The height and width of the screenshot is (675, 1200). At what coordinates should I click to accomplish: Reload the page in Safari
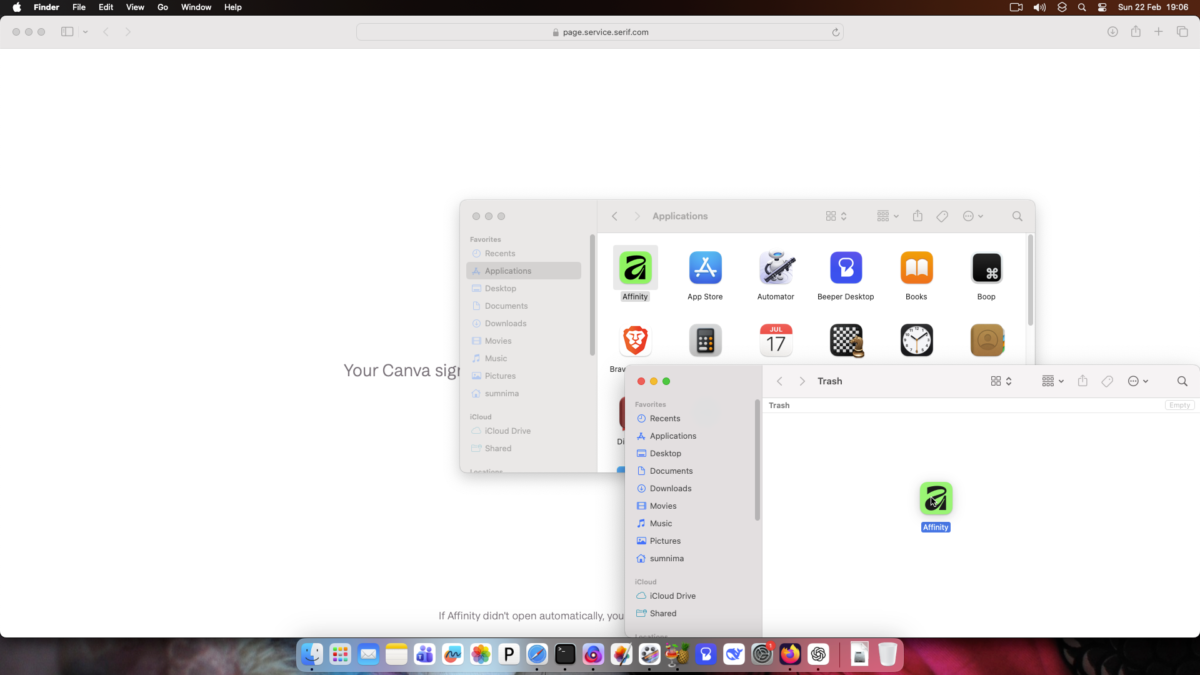pyautogui.click(x=835, y=31)
